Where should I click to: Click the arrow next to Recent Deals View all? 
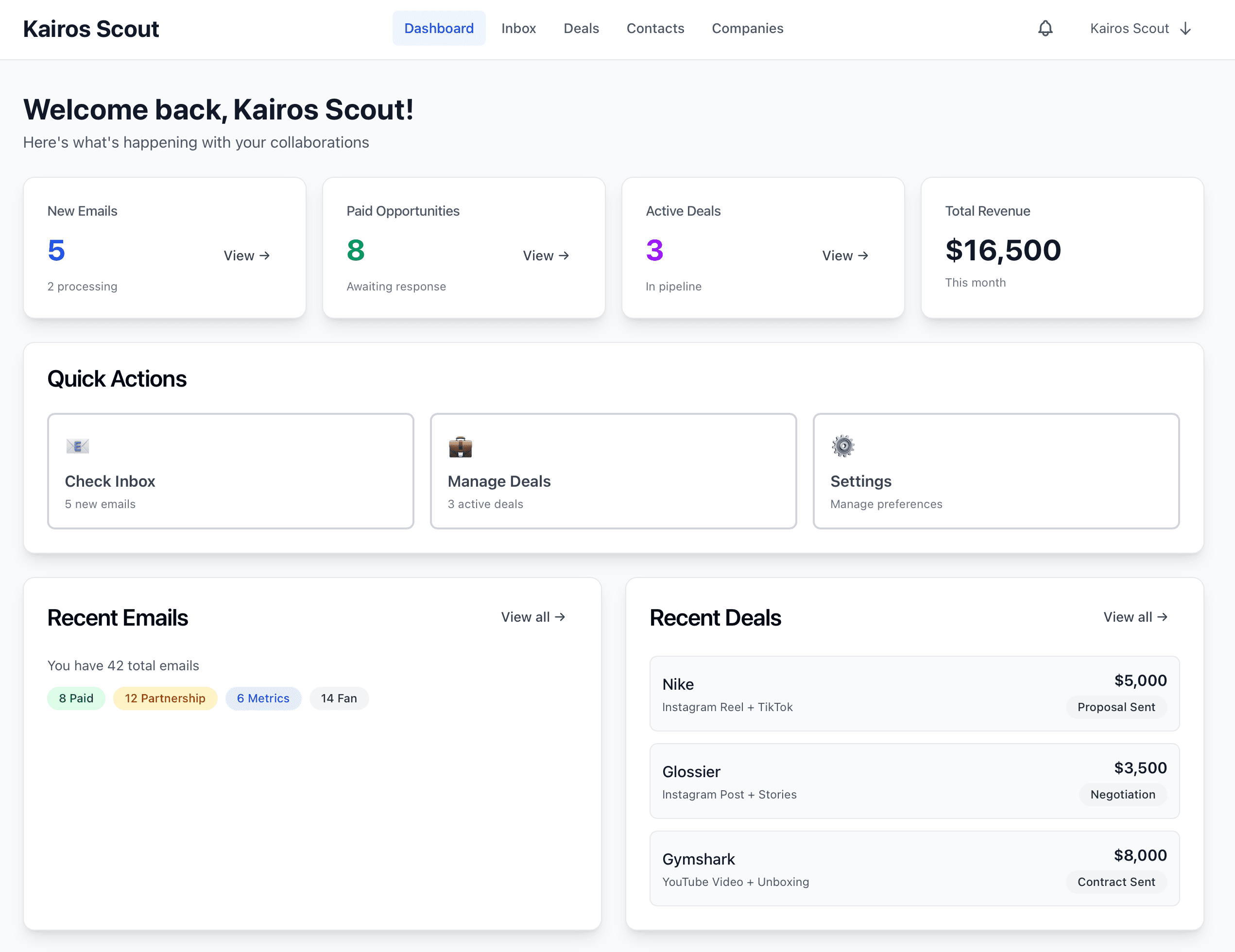[x=1163, y=617]
